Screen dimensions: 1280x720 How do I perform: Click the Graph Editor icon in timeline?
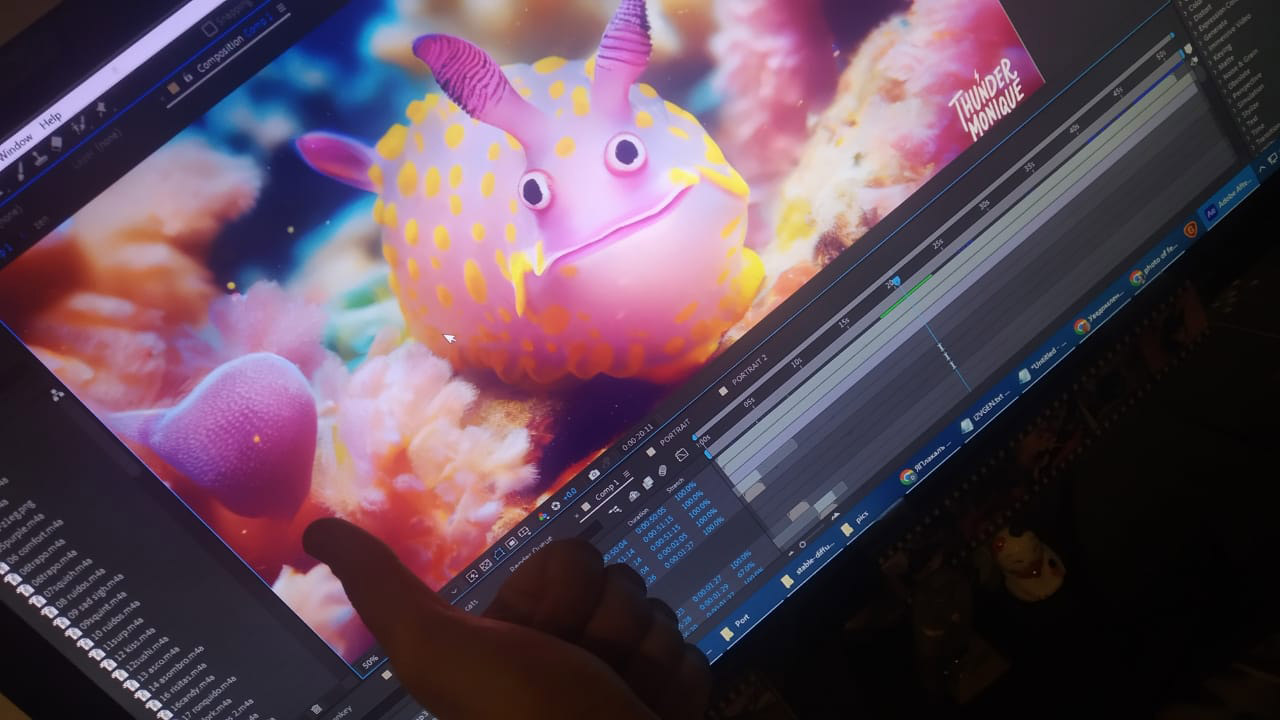click(x=683, y=455)
